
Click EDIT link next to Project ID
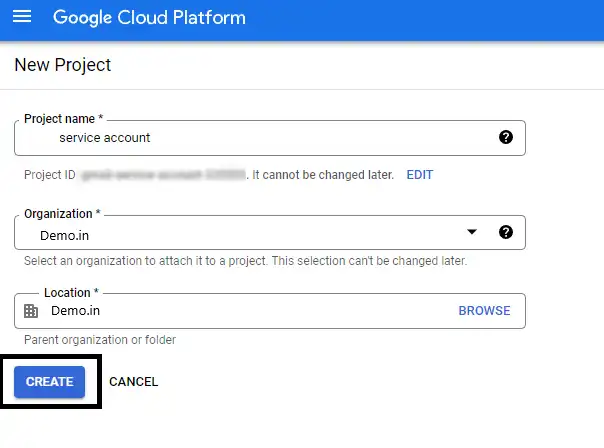(420, 175)
